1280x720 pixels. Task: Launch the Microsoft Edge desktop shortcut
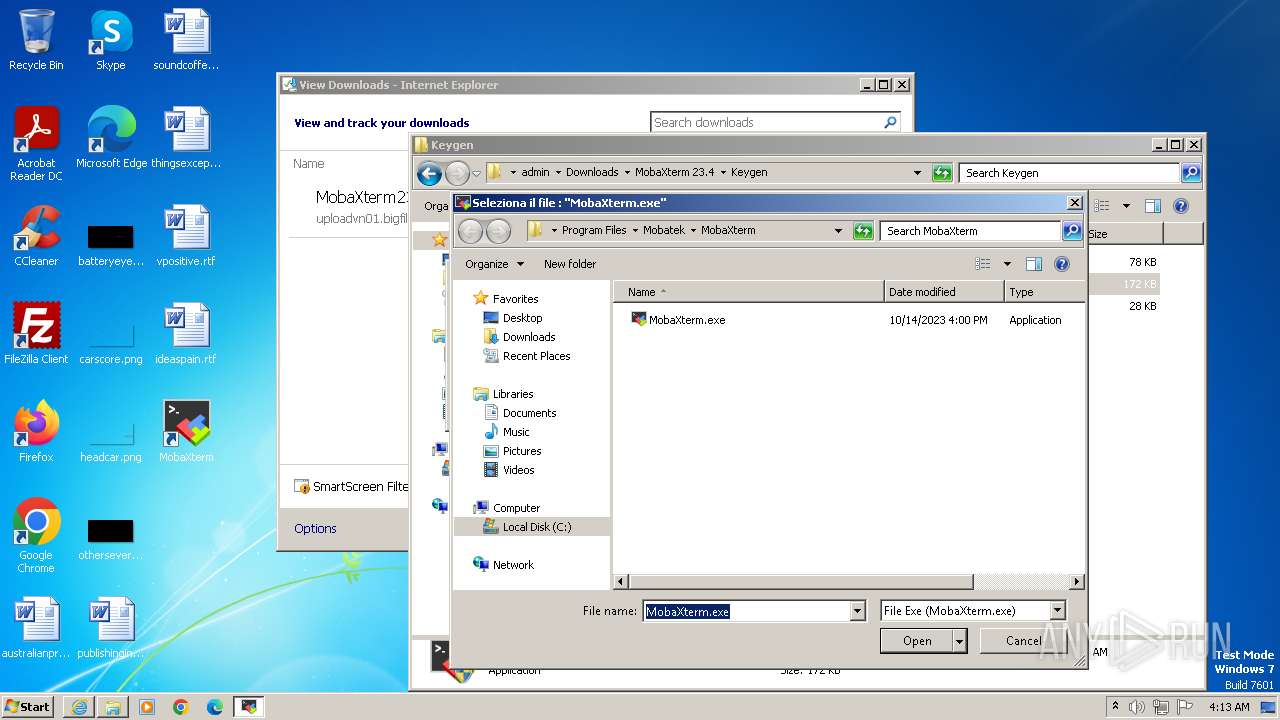111,138
